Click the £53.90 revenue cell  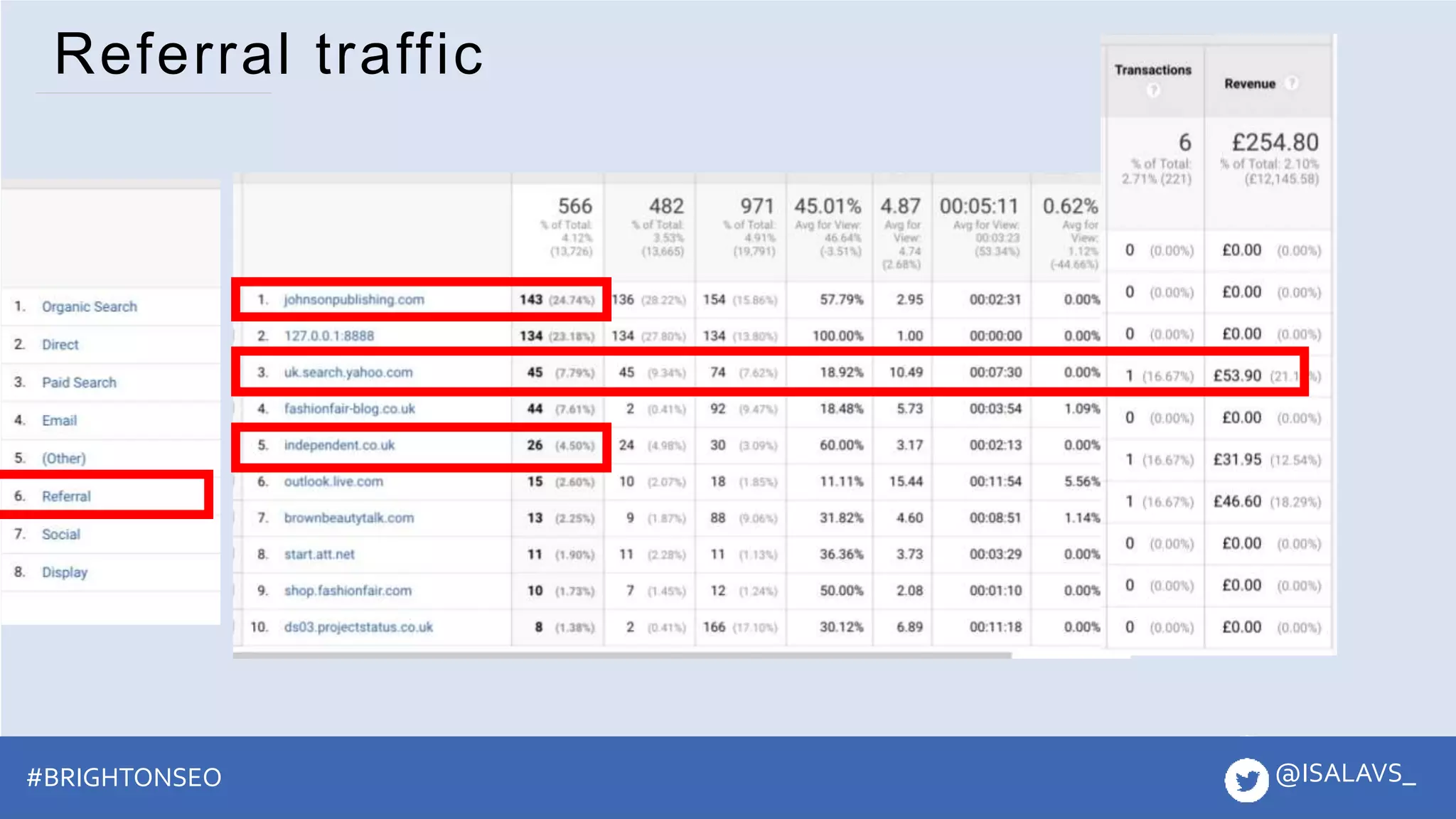pos(1237,375)
